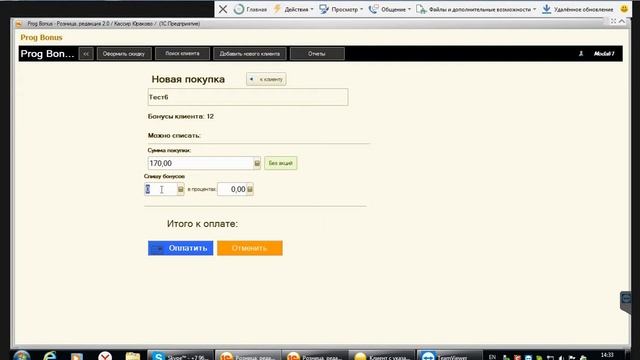
Task: Click the Новая покупка heading
Action: (188, 79)
